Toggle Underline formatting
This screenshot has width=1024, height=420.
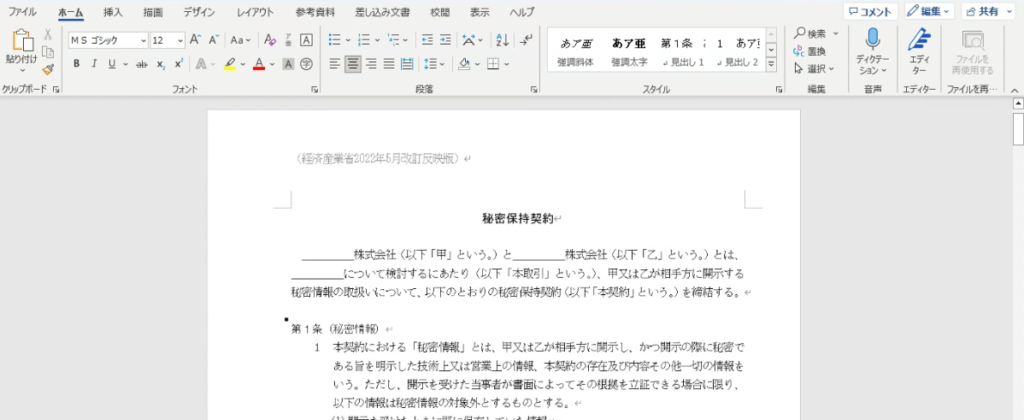(x=111, y=63)
